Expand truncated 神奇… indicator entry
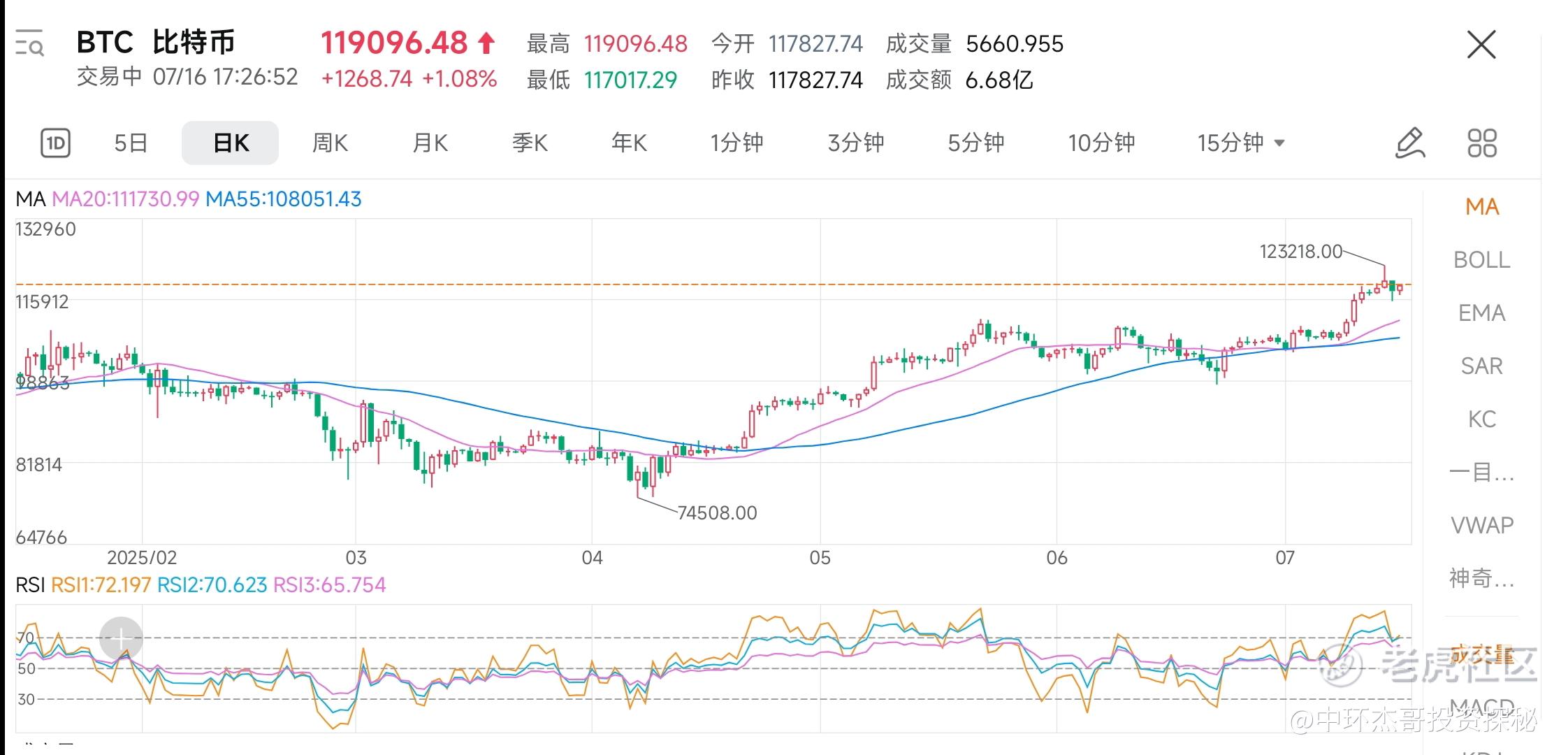Image resolution: width=1568 pixels, height=755 pixels. click(x=1481, y=578)
